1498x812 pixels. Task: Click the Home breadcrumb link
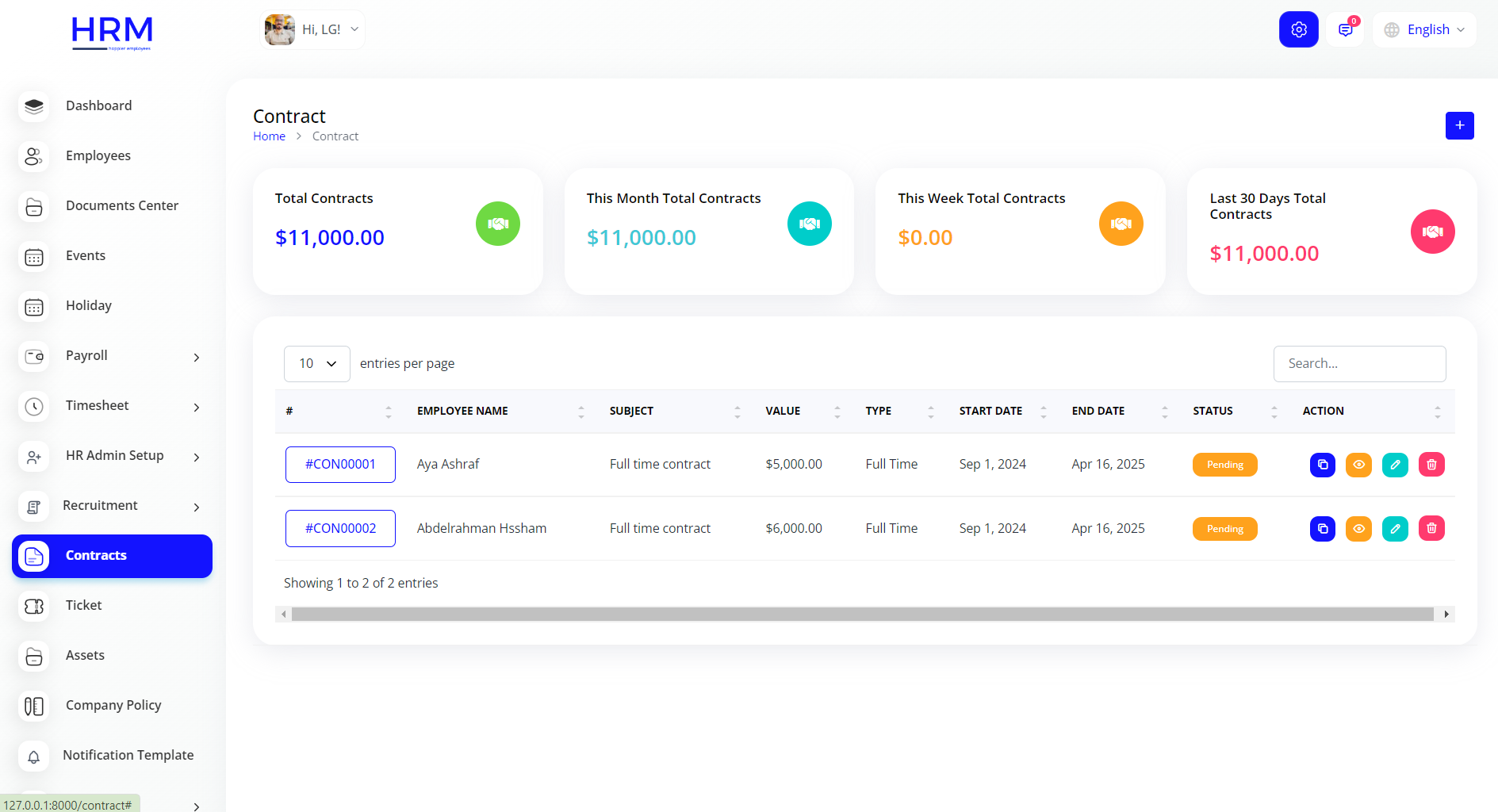269,136
